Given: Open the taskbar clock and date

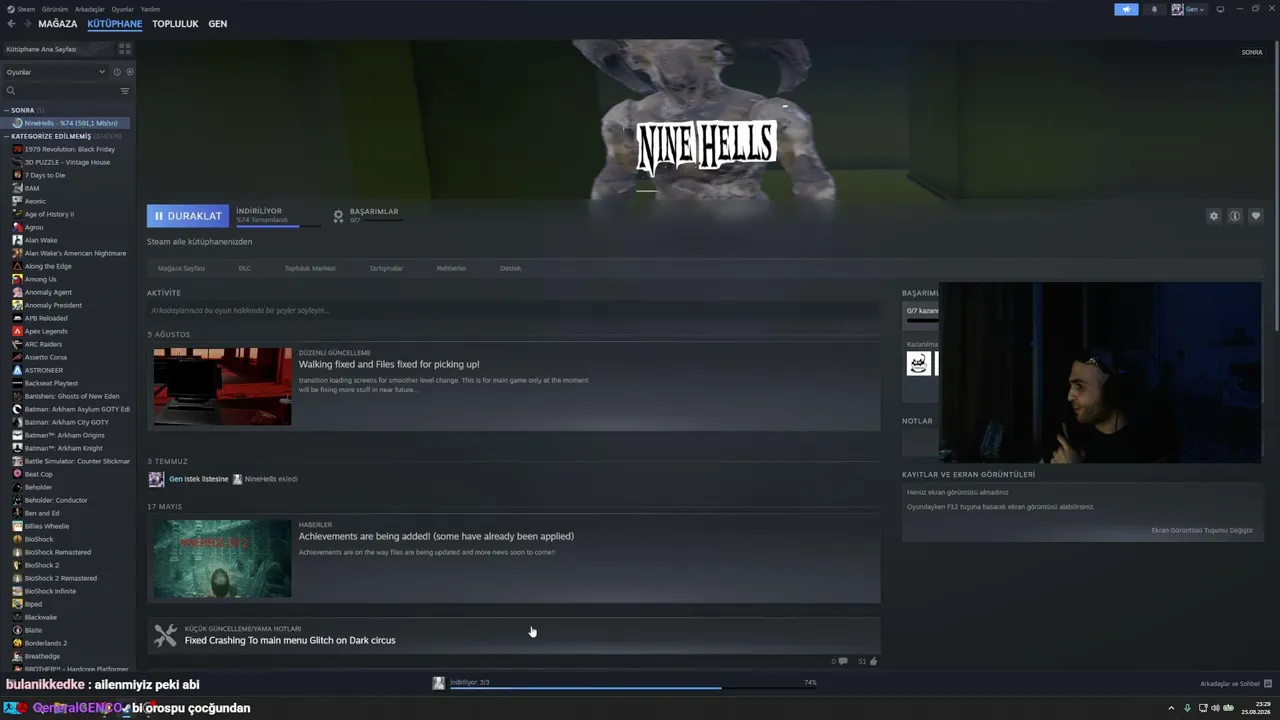Looking at the screenshot, I should (1256, 708).
